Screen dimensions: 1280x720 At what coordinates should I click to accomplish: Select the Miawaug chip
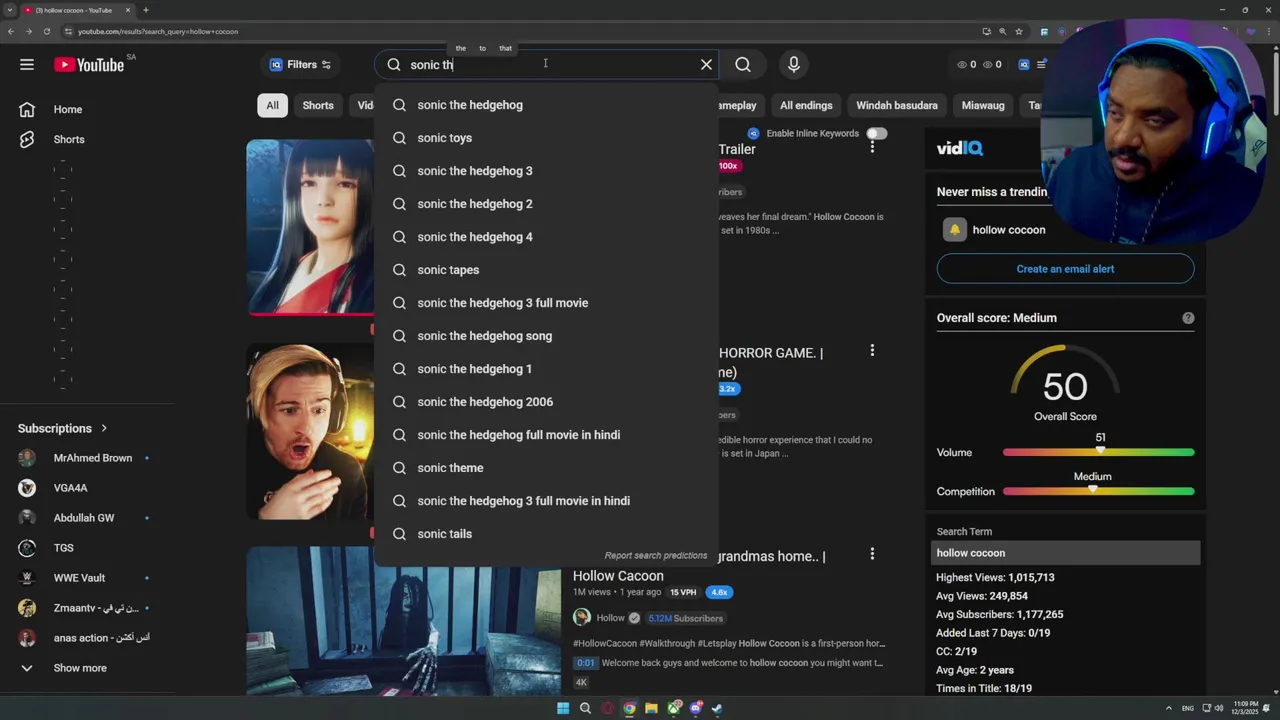983,105
